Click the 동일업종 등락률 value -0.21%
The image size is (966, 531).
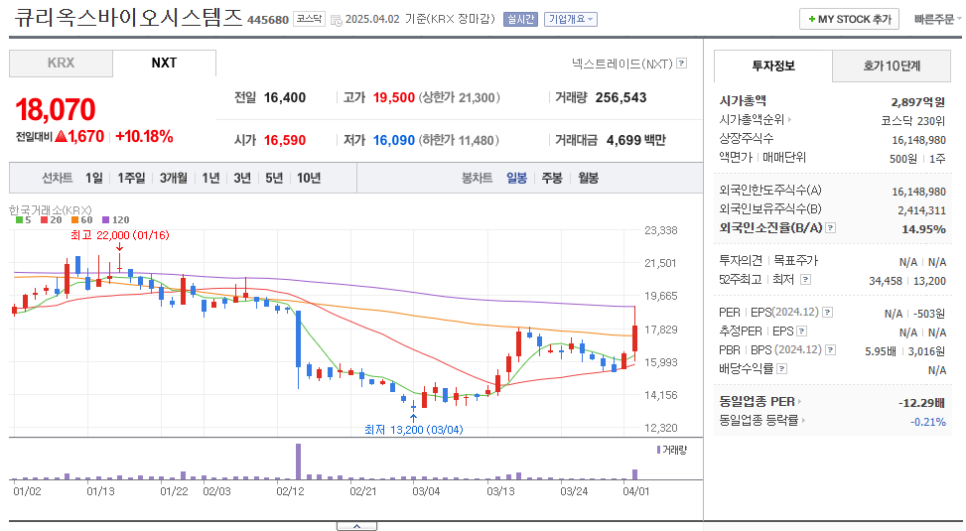click(928, 422)
